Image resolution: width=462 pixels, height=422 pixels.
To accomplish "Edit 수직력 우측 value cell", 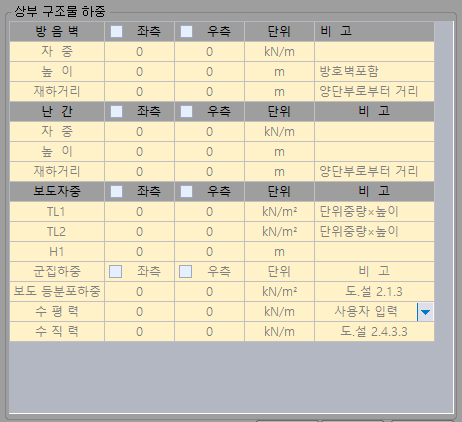I will 209,332.
